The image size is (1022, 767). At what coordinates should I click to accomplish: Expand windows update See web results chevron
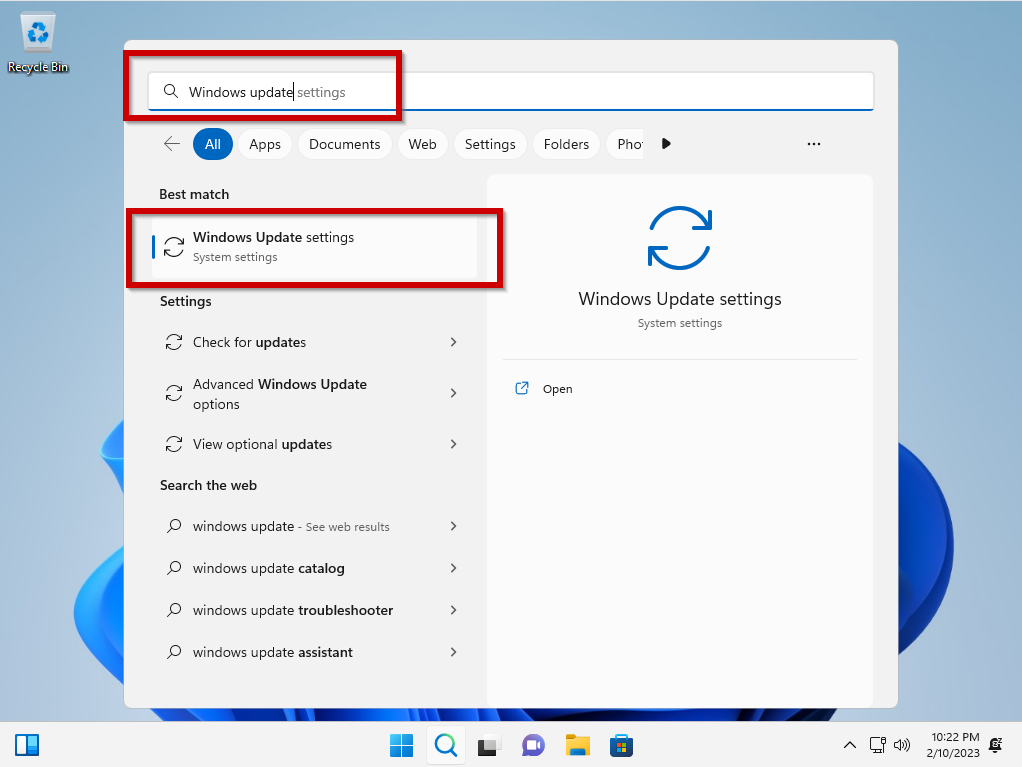point(454,526)
